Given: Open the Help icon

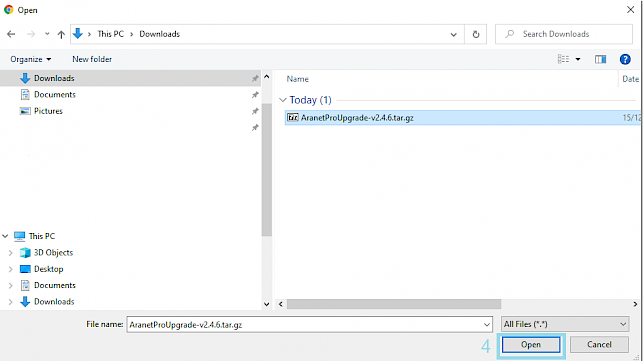Looking at the screenshot, I should click(625, 59).
